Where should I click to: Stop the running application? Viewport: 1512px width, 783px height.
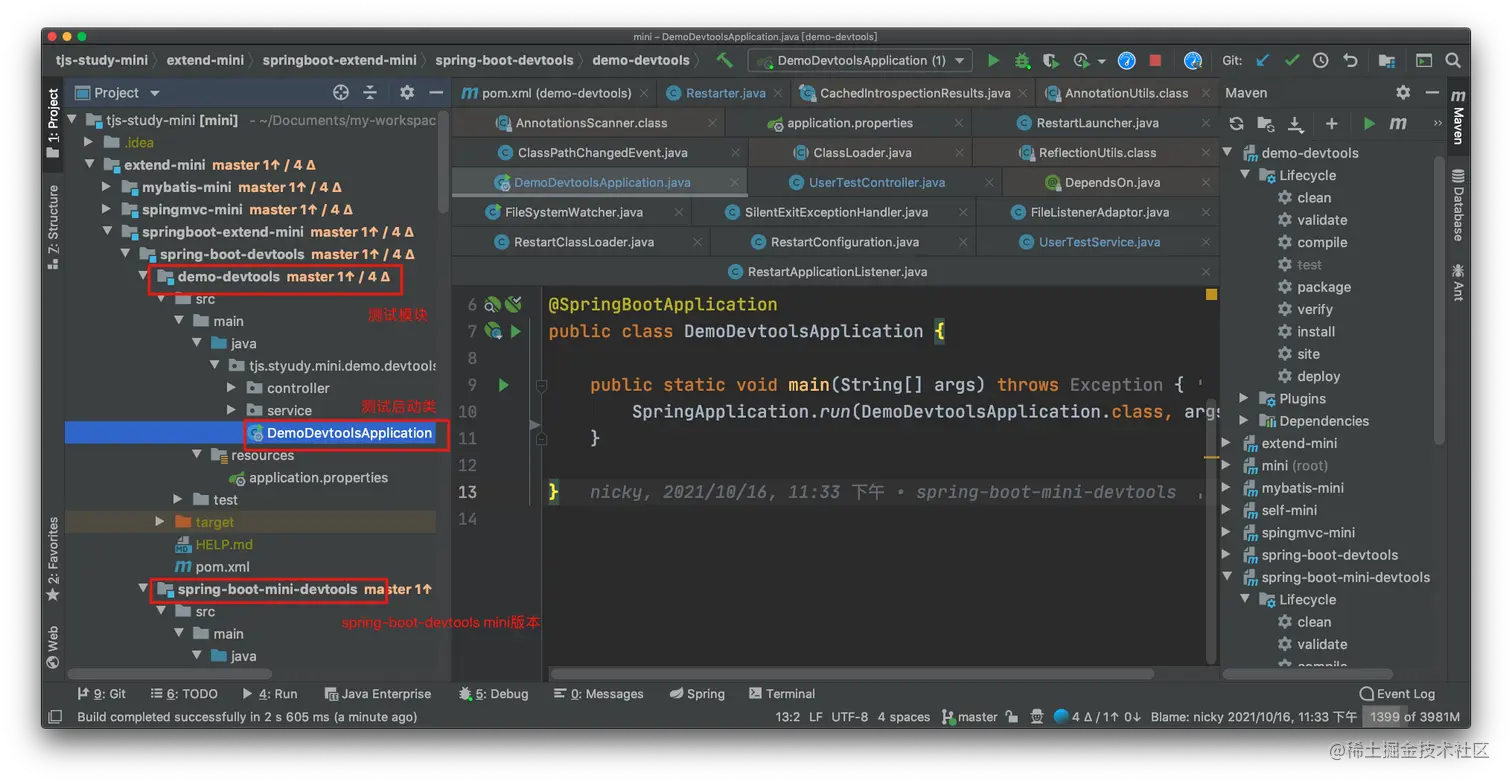(1155, 61)
